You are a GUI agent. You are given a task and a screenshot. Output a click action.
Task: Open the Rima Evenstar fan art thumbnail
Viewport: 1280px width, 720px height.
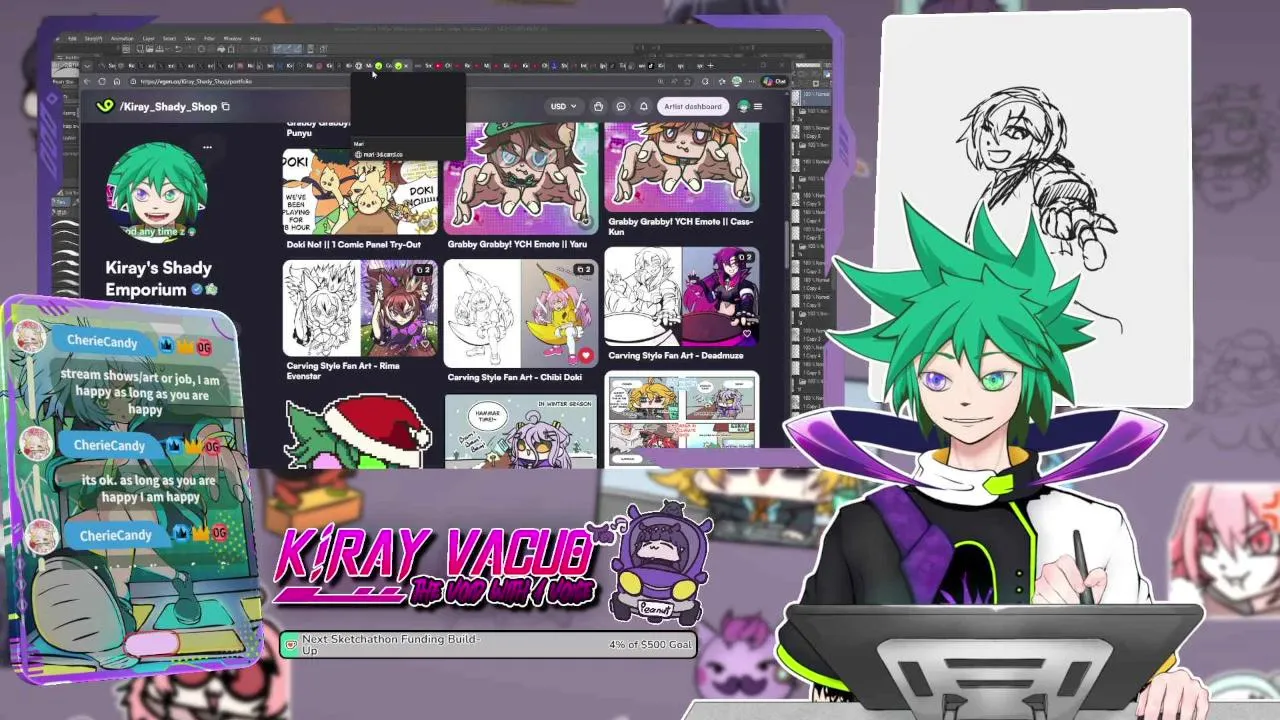click(360, 308)
